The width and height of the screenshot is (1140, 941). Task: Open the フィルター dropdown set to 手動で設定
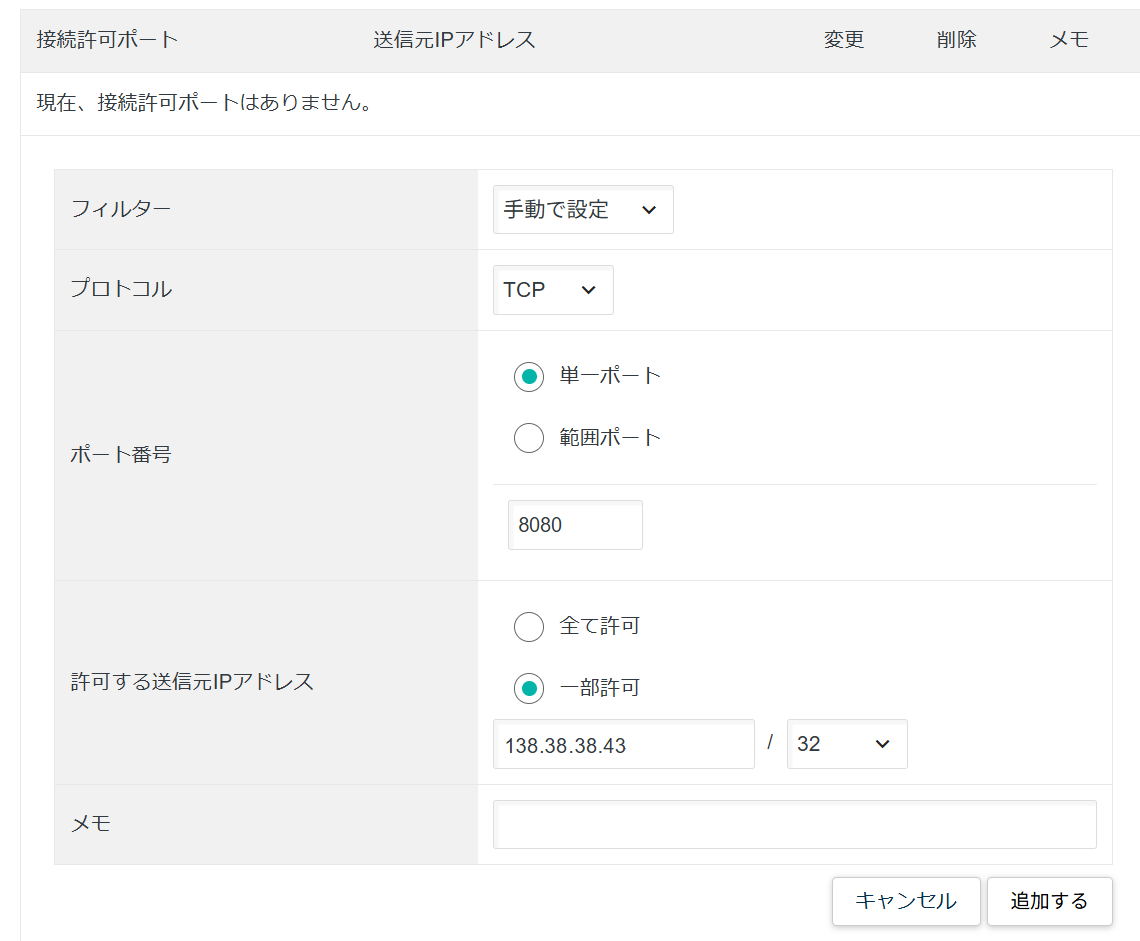(x=582, y=210)
